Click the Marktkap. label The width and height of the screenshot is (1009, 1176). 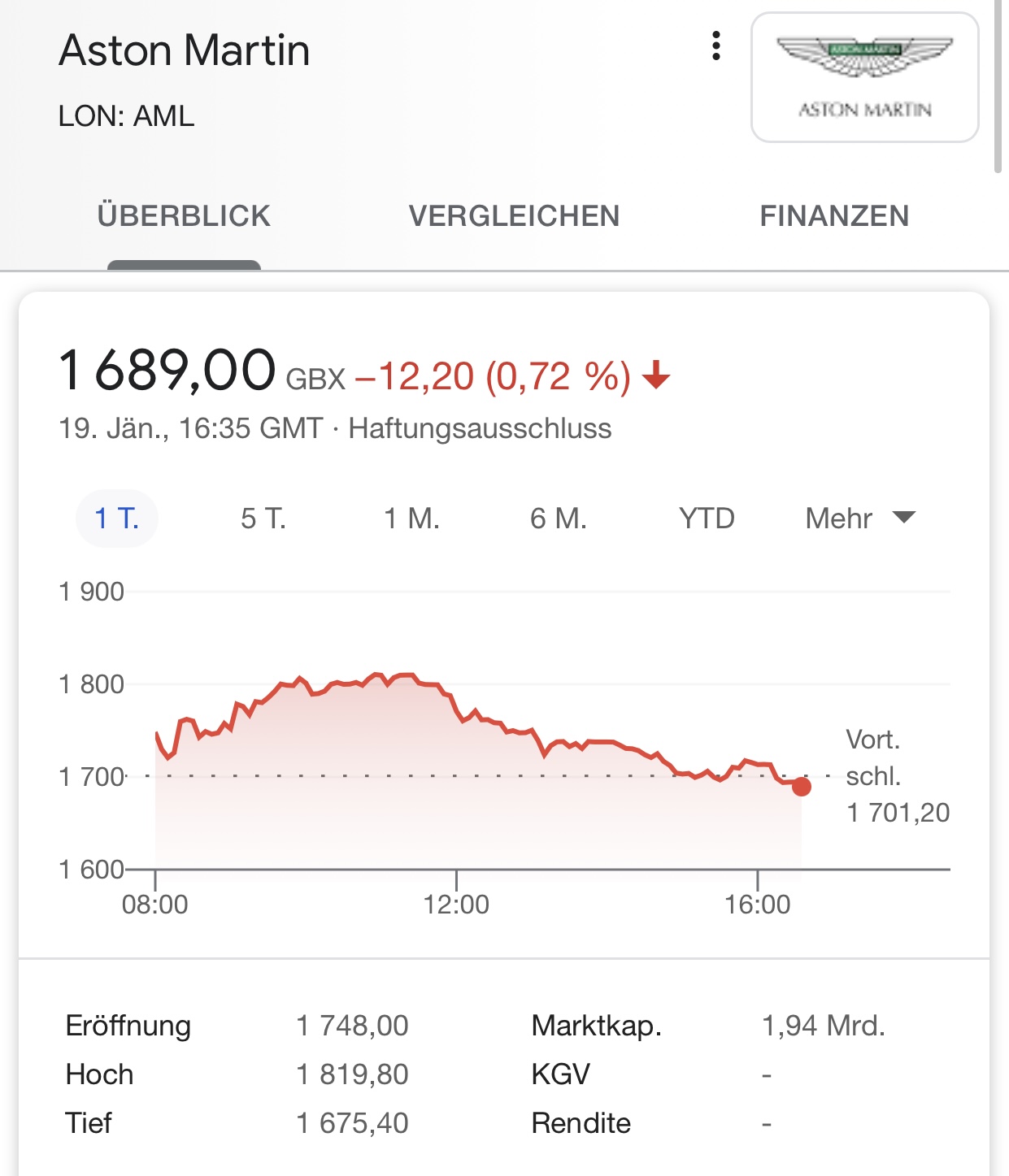tap(596, 1026)
